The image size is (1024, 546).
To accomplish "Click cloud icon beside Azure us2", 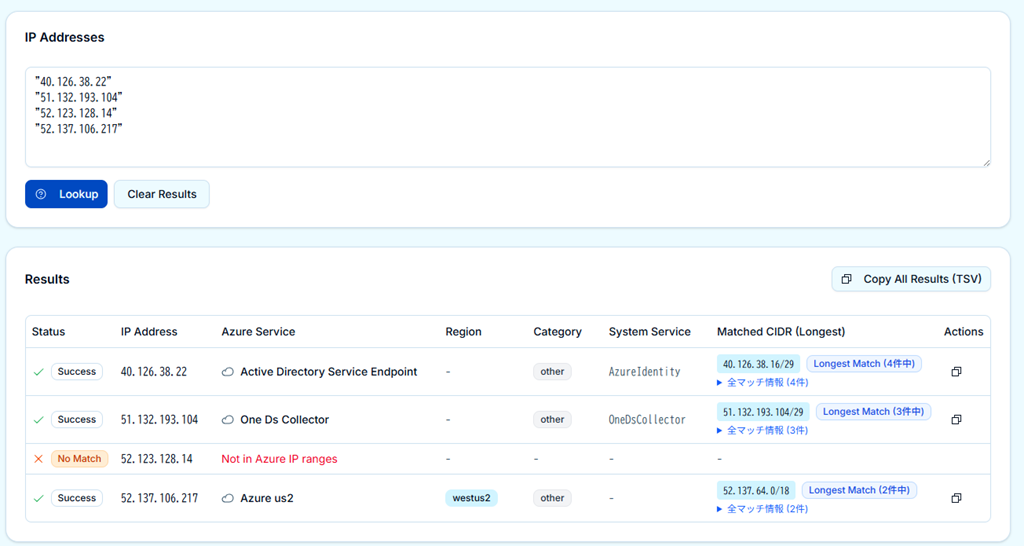I will click(x=228, y=498).
